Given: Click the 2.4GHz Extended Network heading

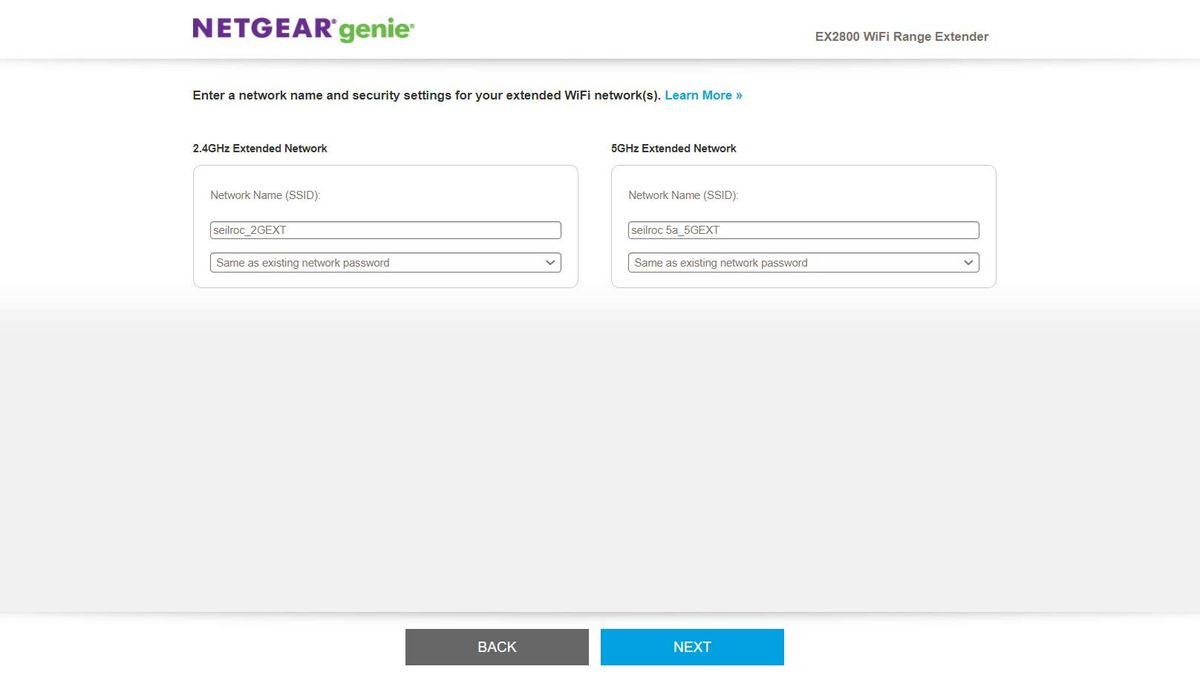Looking at the screenshot, I should tap(260, 147).
